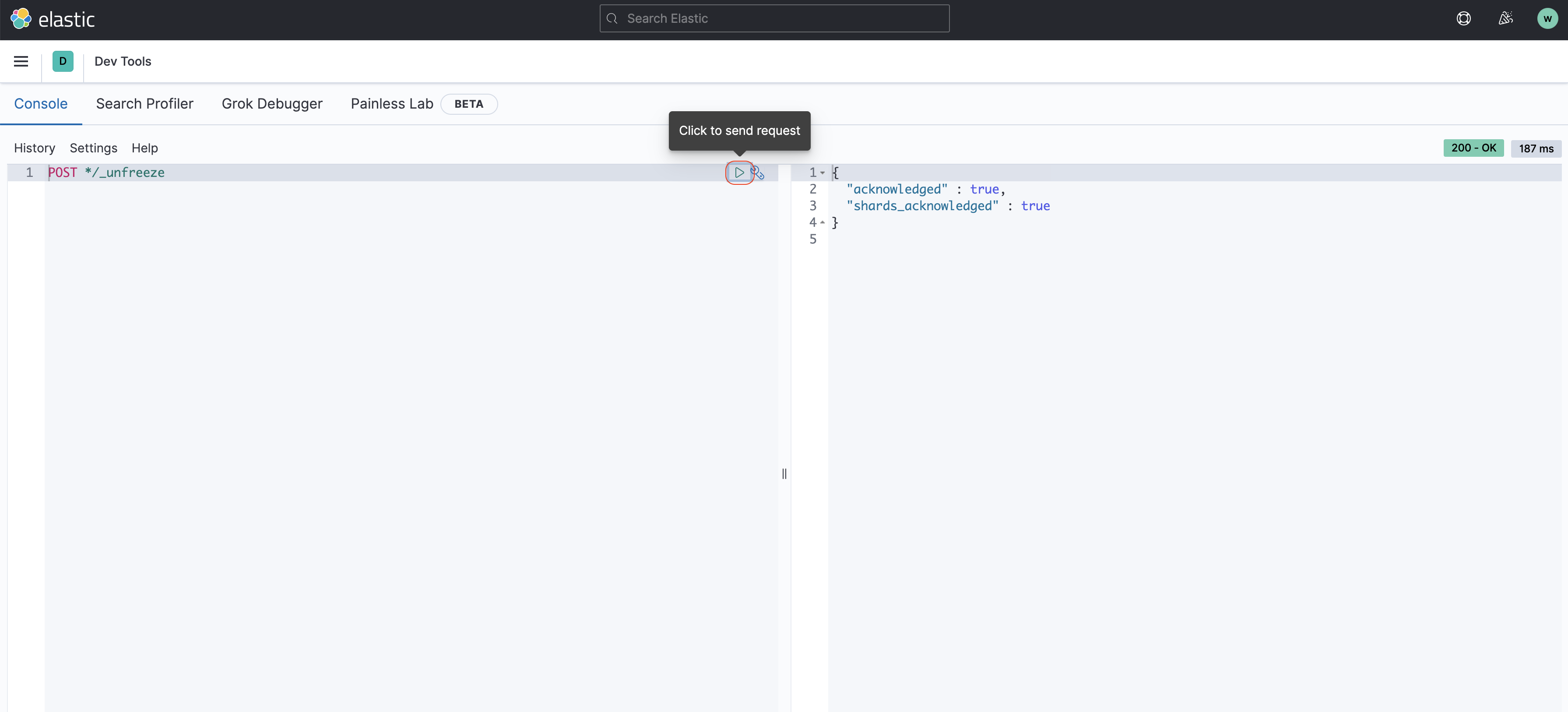The image size is (1568, 712).
Task: Open the user avatar W menu
Action: pos(1547,18)
